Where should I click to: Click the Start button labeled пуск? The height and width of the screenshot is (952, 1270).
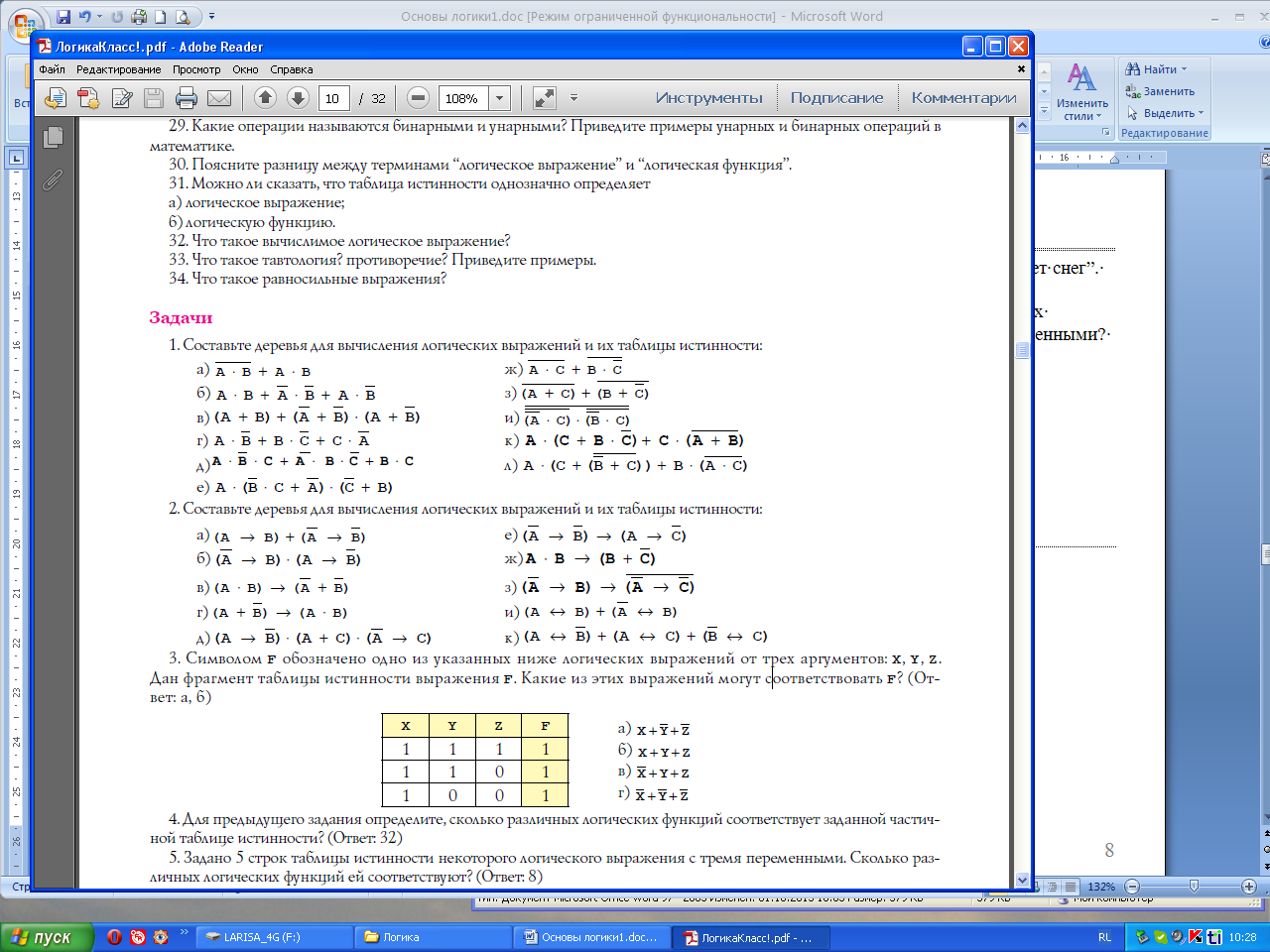pos(47,937)
